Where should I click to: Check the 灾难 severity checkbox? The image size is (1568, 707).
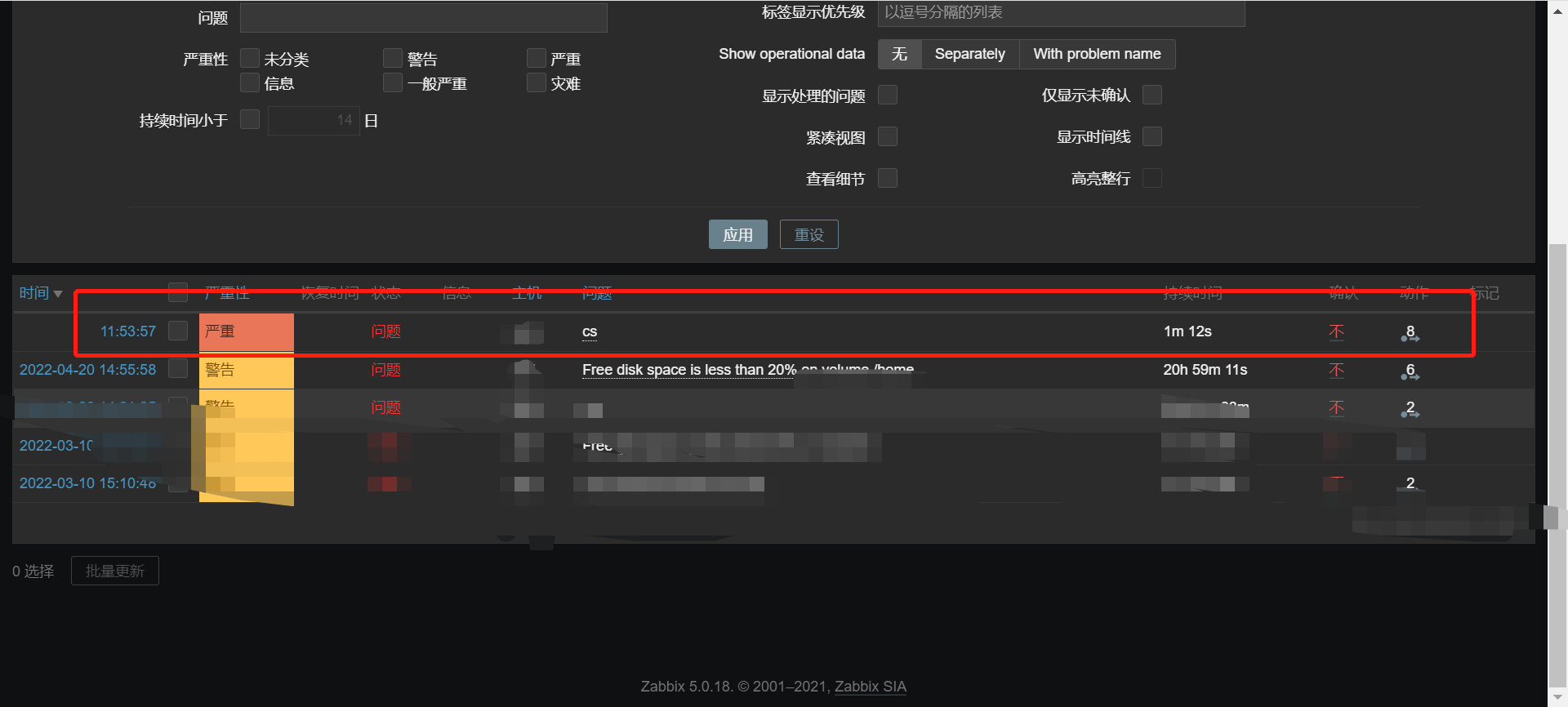(x=537, y=82)
